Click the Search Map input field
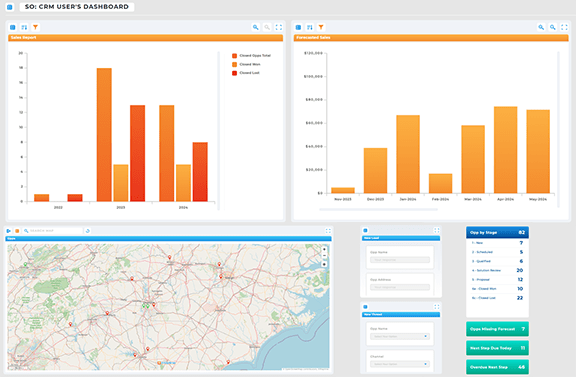 52,231
